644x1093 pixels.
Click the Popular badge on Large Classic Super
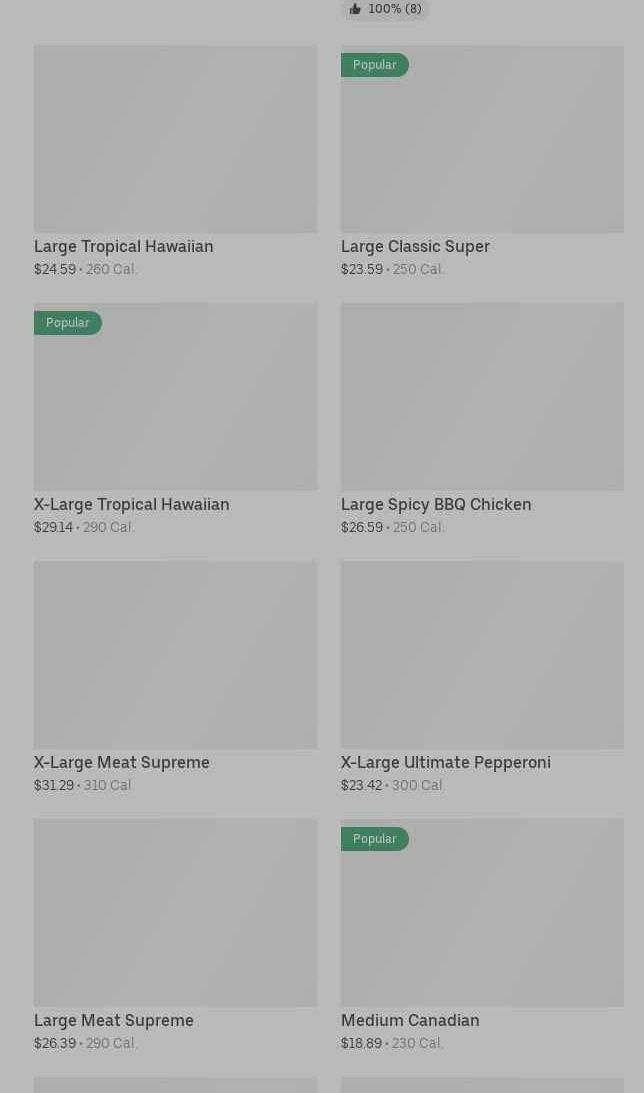375,65
